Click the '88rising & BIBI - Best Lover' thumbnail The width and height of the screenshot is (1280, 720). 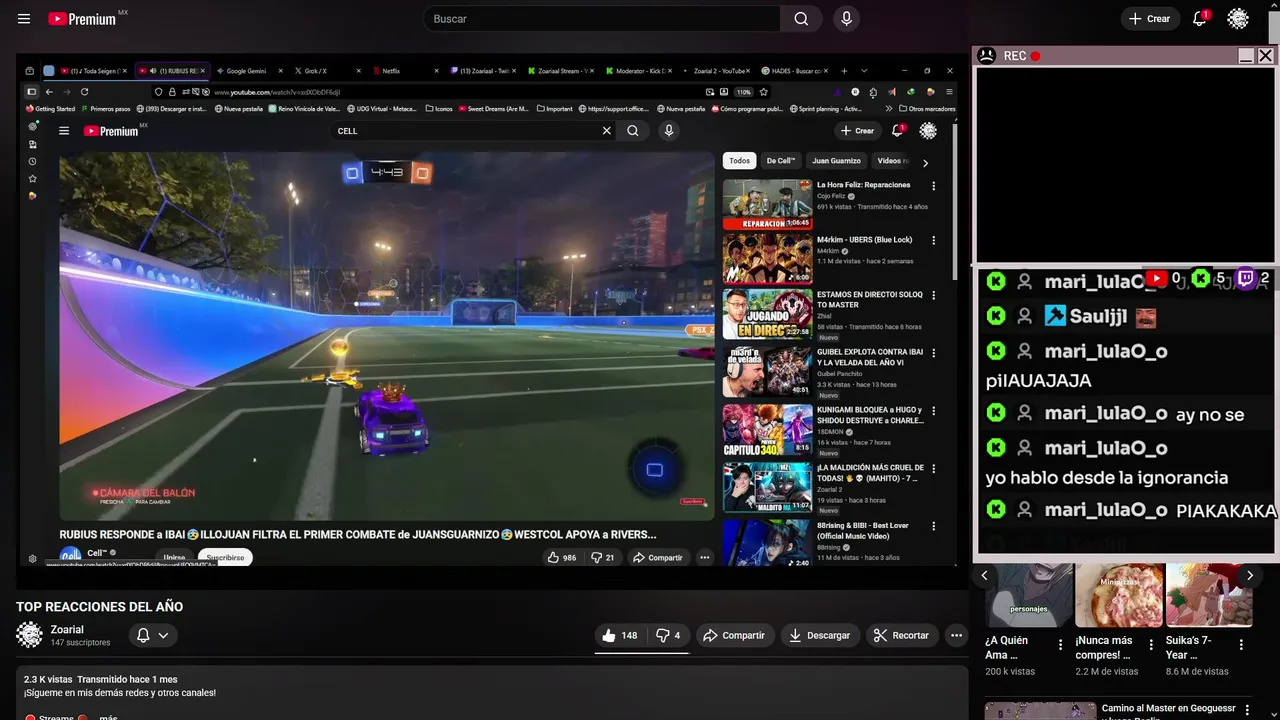767,543
